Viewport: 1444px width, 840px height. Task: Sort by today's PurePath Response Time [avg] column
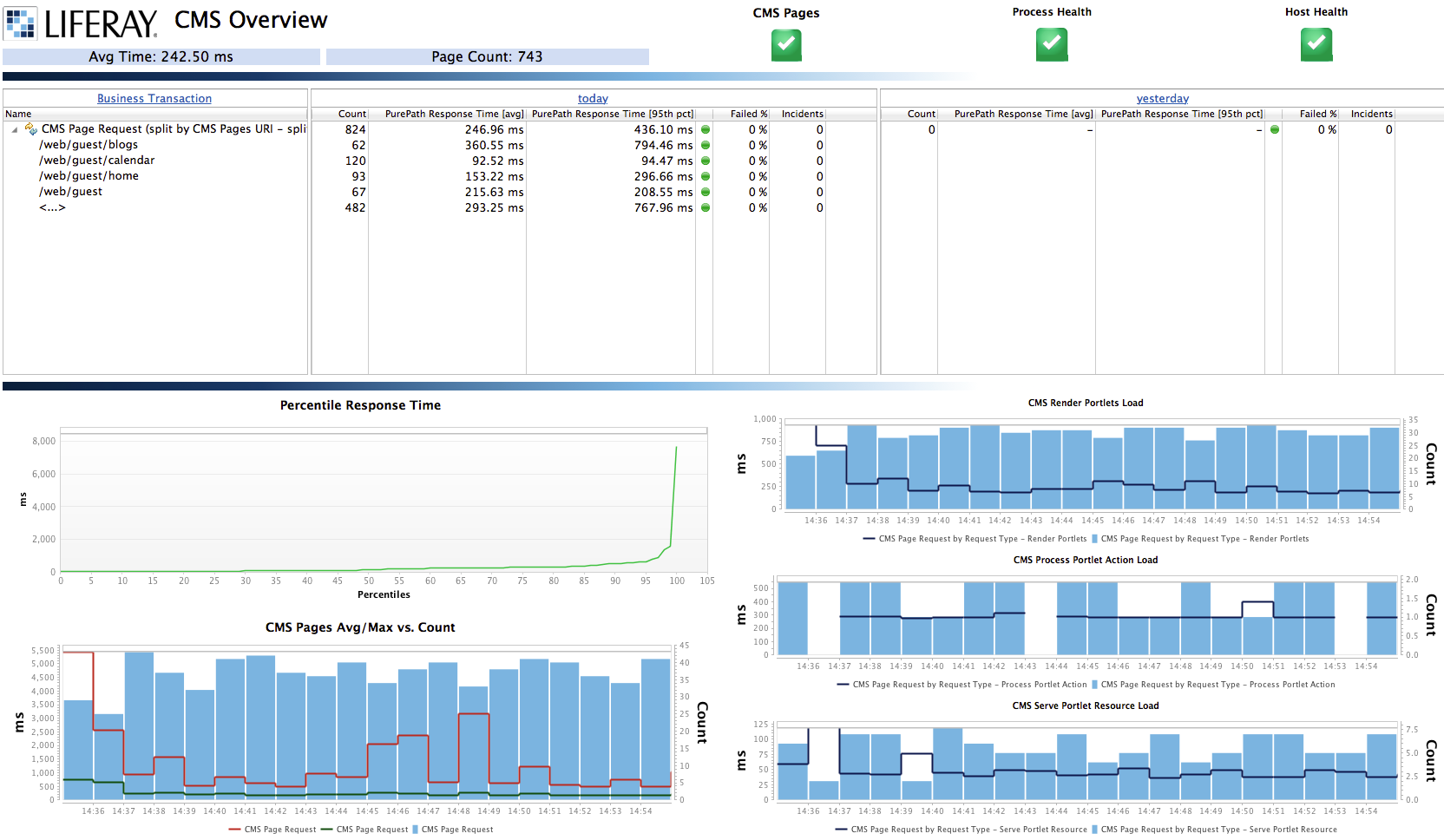click(x=454, y=114)
